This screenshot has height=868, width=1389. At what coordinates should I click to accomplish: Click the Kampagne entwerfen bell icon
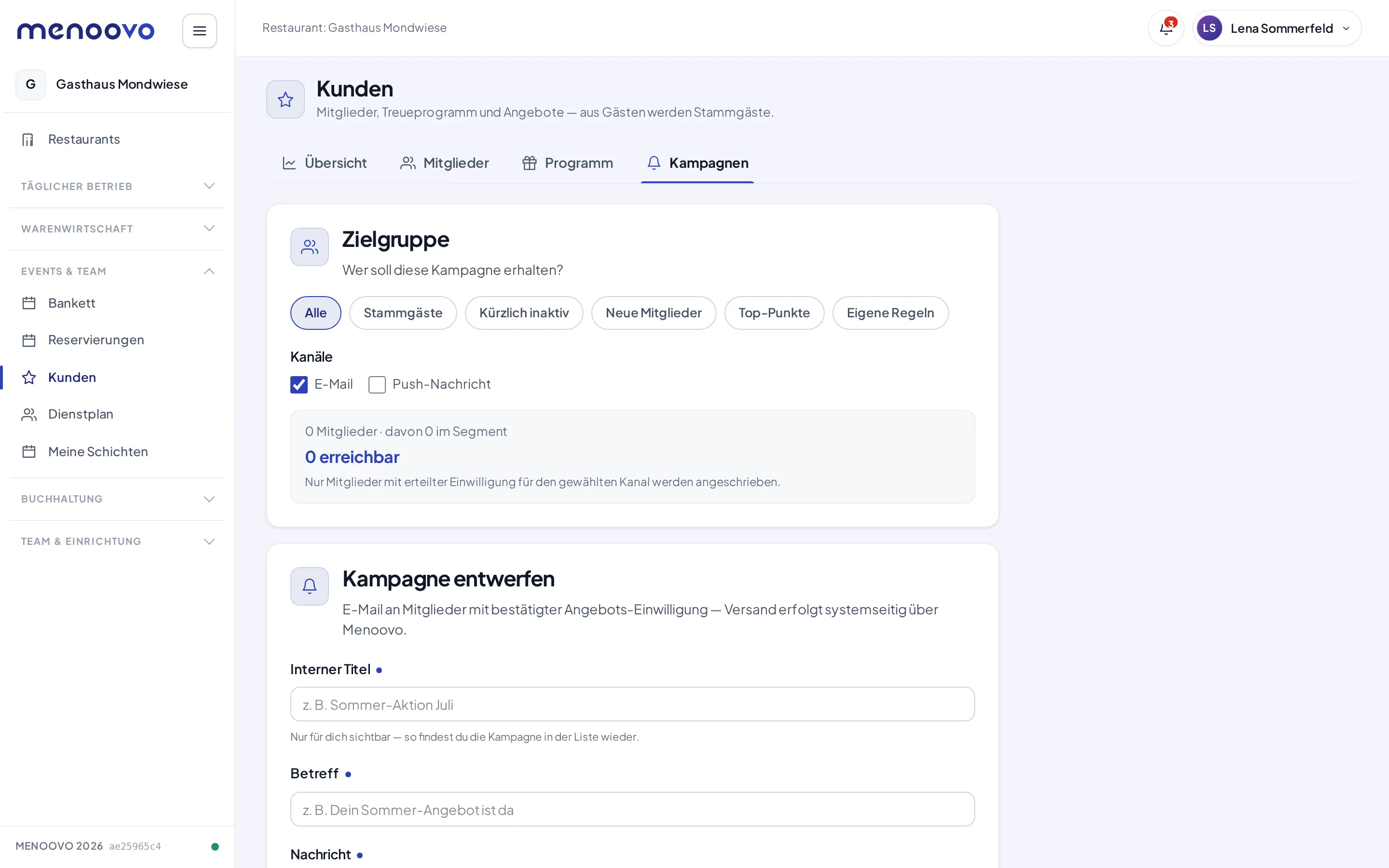tap(309, 586)
